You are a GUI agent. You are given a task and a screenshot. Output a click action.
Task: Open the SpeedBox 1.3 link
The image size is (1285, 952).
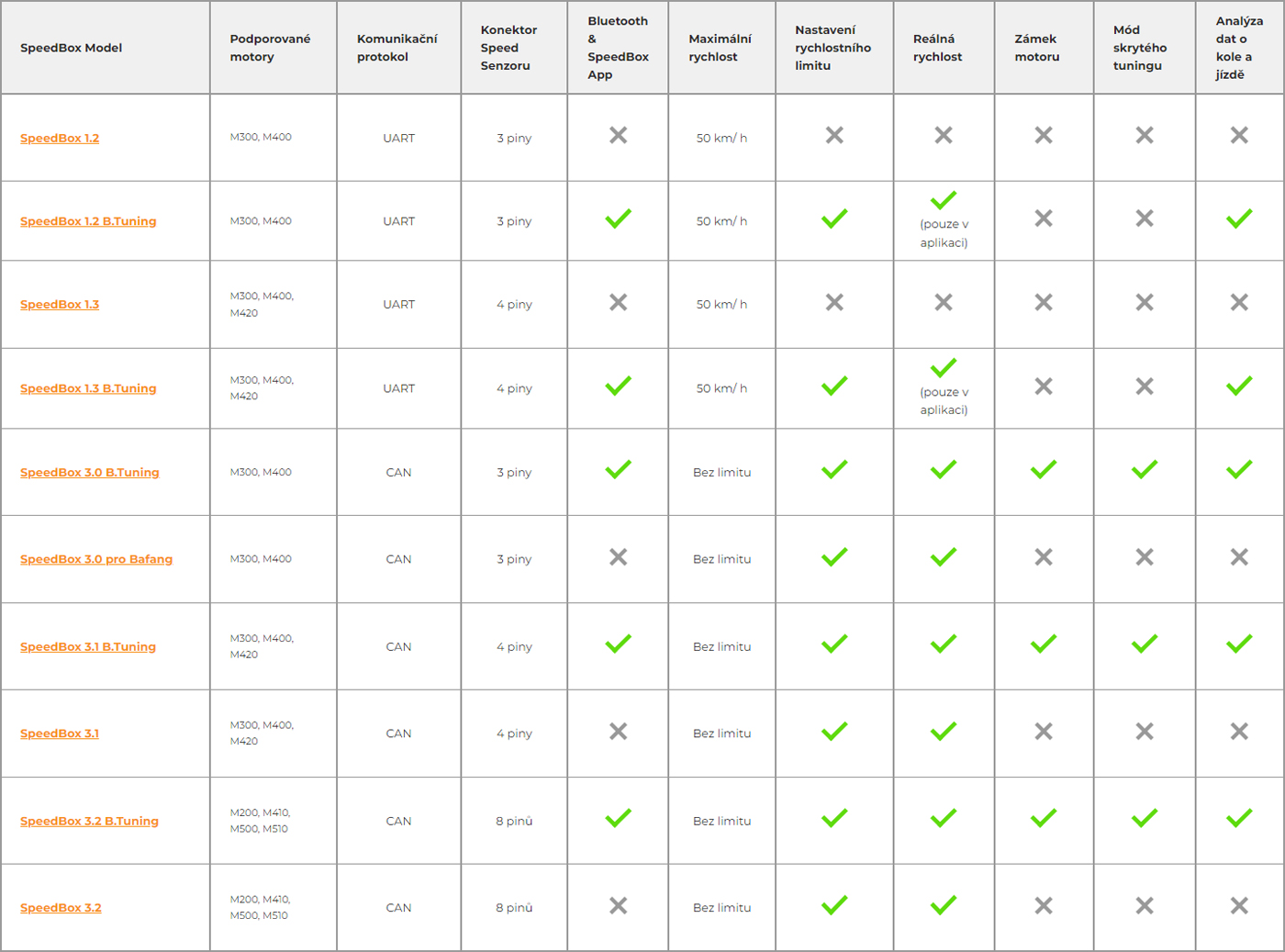point(60,304)
